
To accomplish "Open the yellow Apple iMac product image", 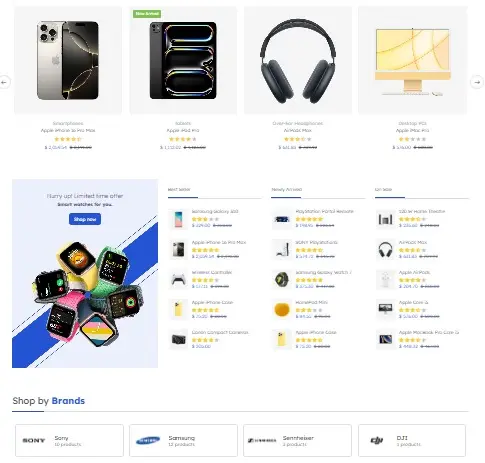I will coord(413,60).
